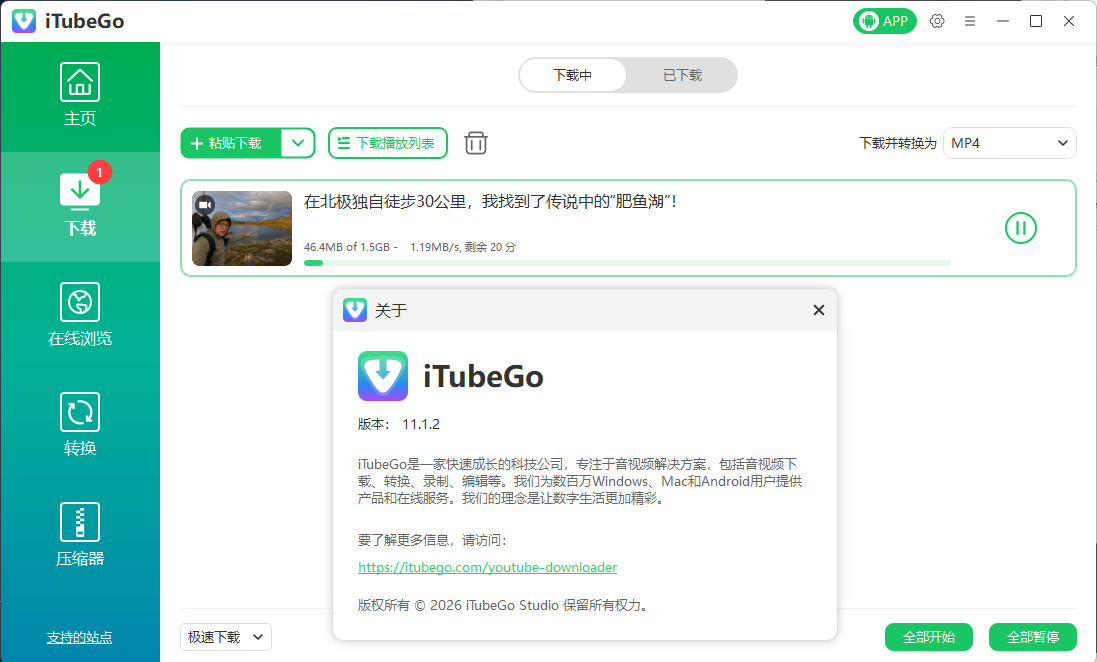
Task: Open the itubego.com youtube-downloader link
Action: [488, 567]
